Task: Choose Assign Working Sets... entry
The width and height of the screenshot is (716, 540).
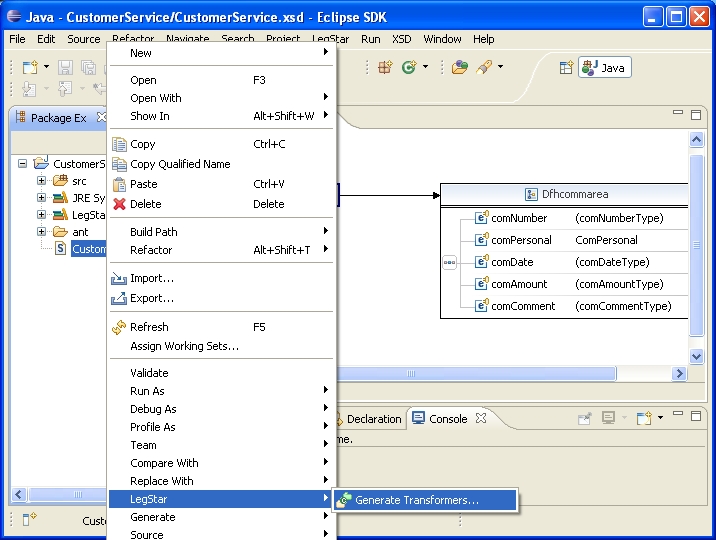Action: [x=222, y=346]
